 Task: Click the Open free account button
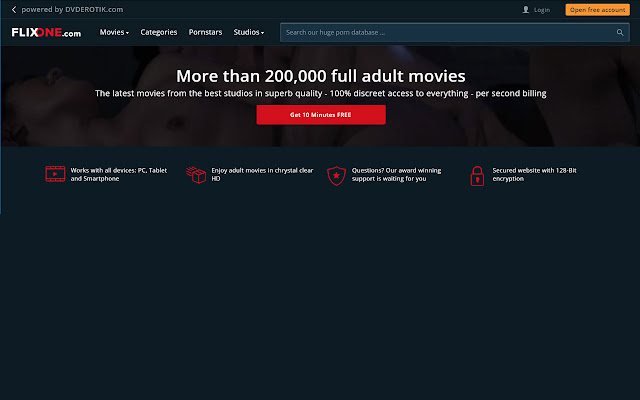point(598,9)
